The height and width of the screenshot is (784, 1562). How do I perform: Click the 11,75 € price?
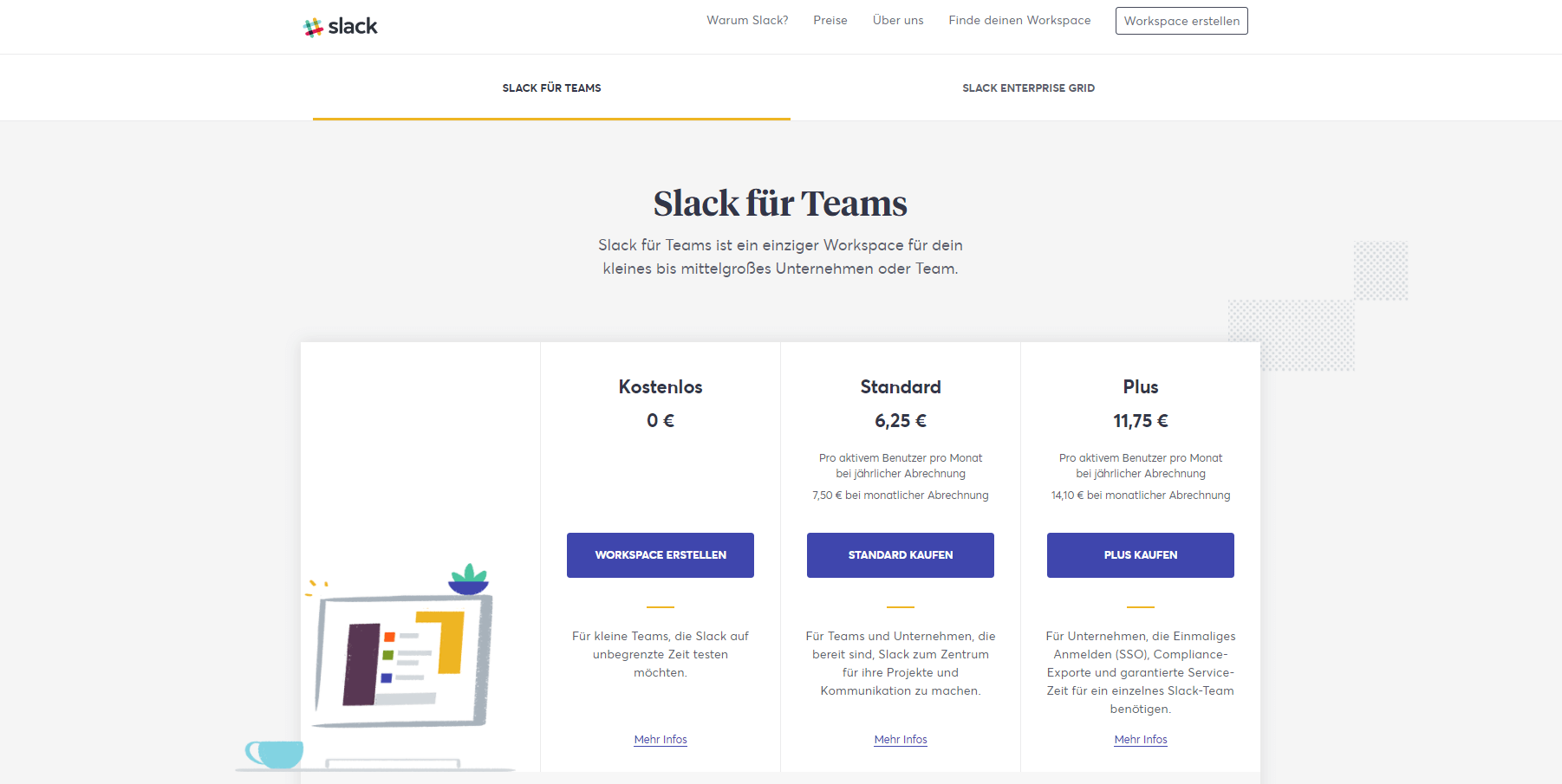pyautogui.click(x=1141, y=421)
